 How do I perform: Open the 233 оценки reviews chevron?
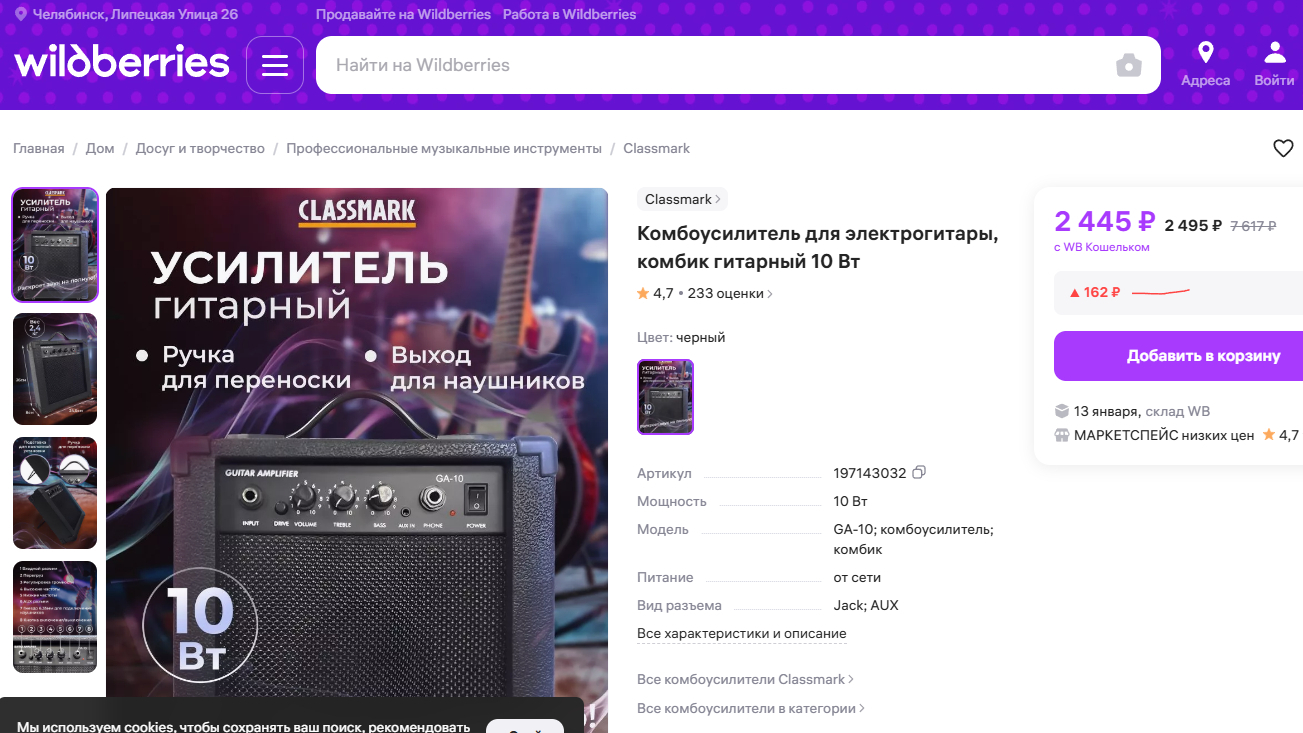[769, 294]
